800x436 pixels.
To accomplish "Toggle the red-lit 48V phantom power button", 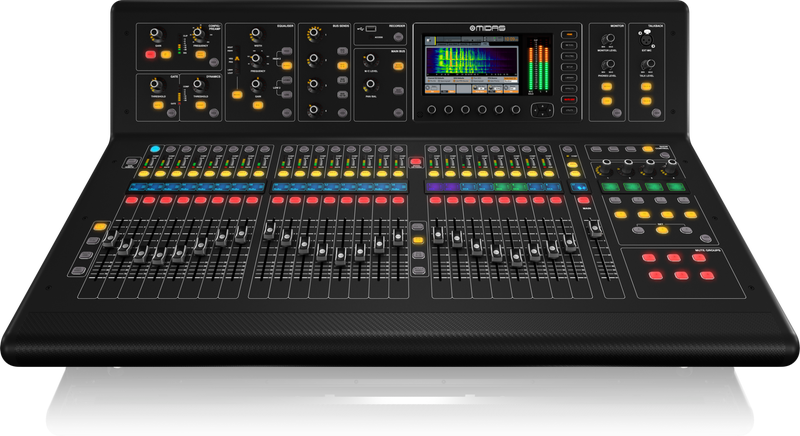I will coord(151,54).
